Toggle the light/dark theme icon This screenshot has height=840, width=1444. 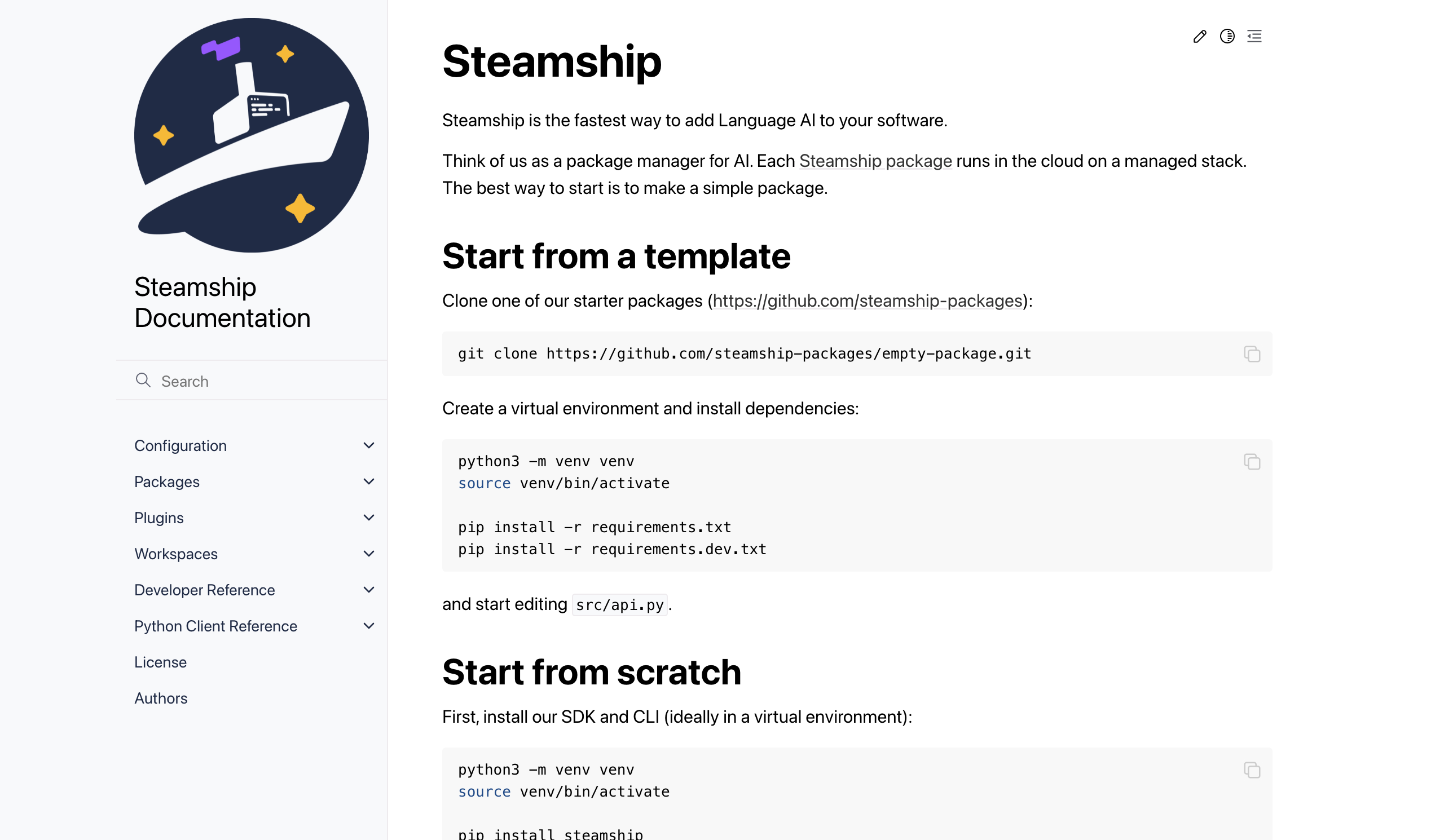pos(1227,36)
